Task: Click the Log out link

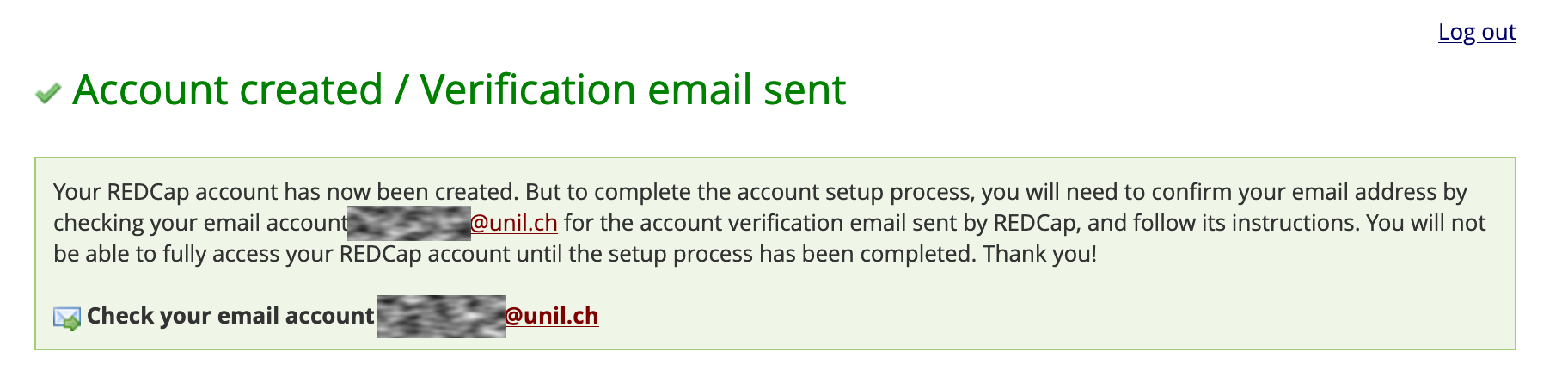Action: coord(1476,32)
